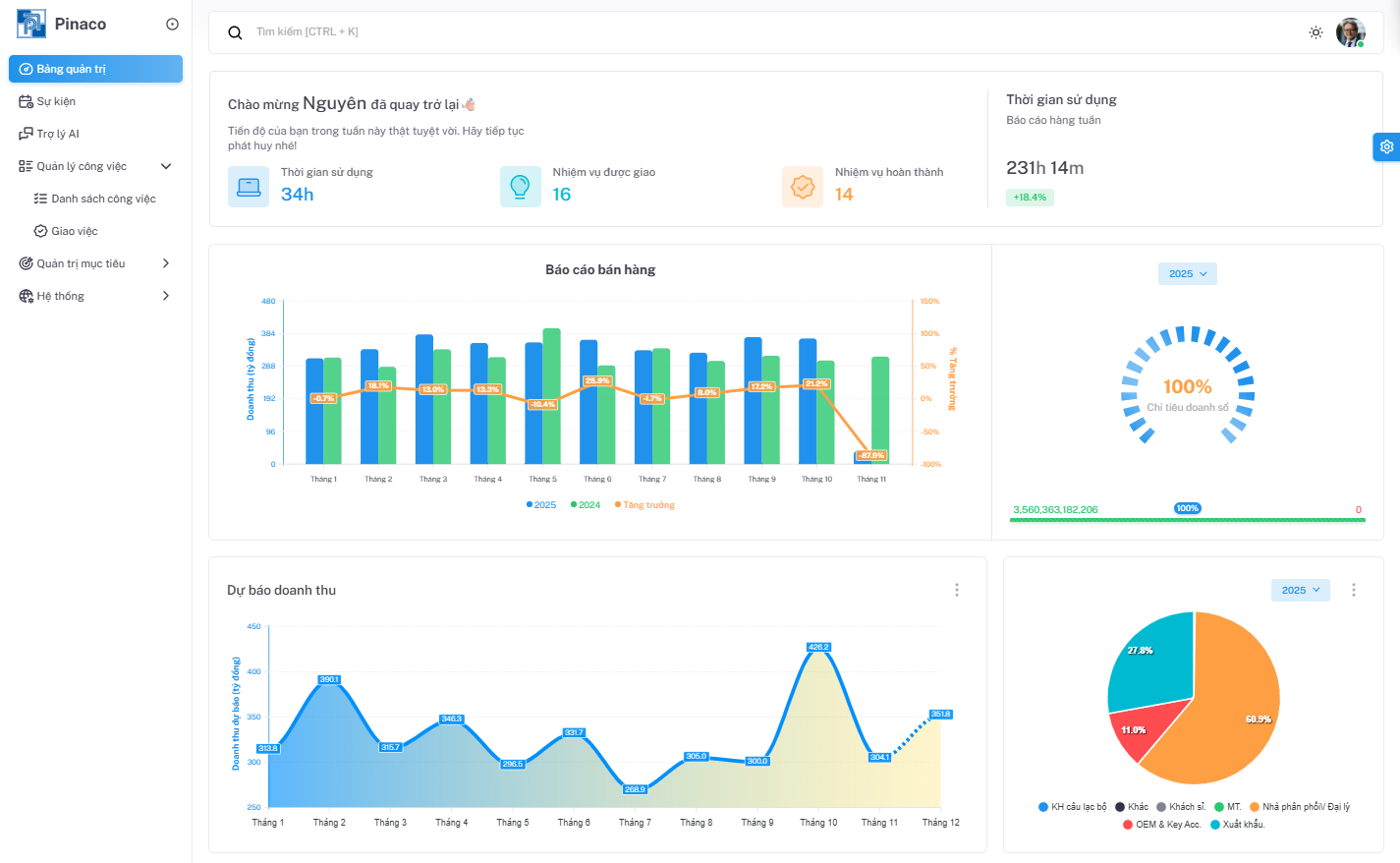
Task: Toggle the 2024 series in sales legend
Action: point(586,505)
